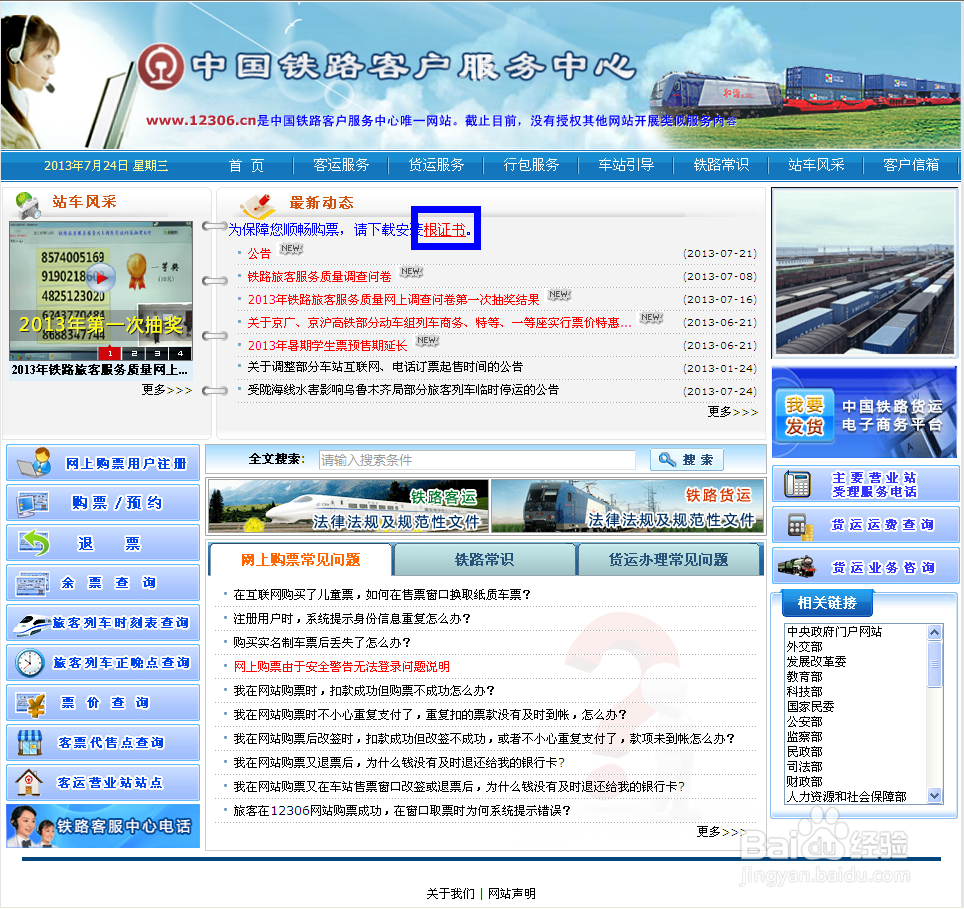The height and width of the screenshot is (909, 964).
Task: Open 铁路常识 navigation menu
Action: point(721,165)
